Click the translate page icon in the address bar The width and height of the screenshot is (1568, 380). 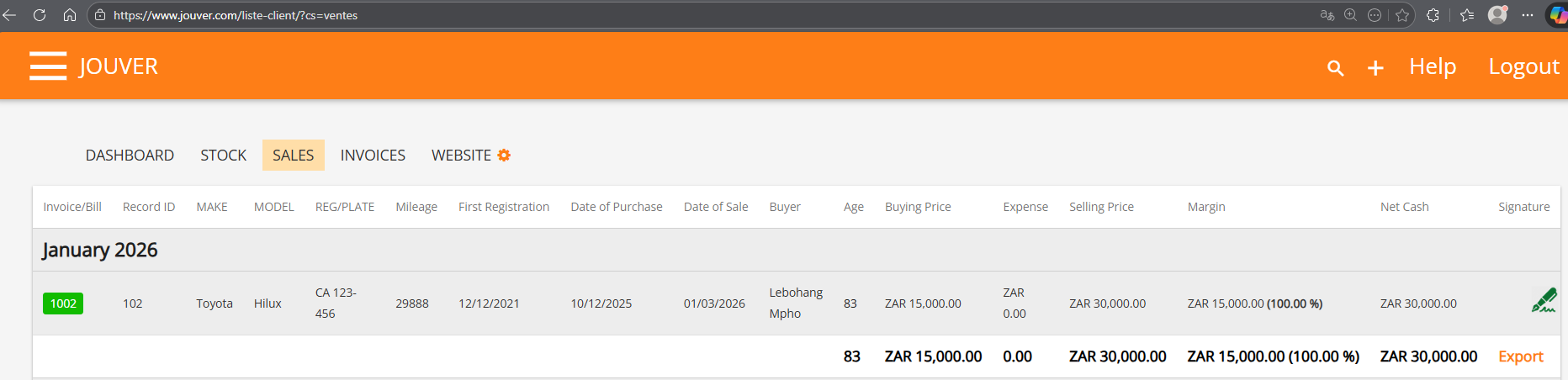1327,15
